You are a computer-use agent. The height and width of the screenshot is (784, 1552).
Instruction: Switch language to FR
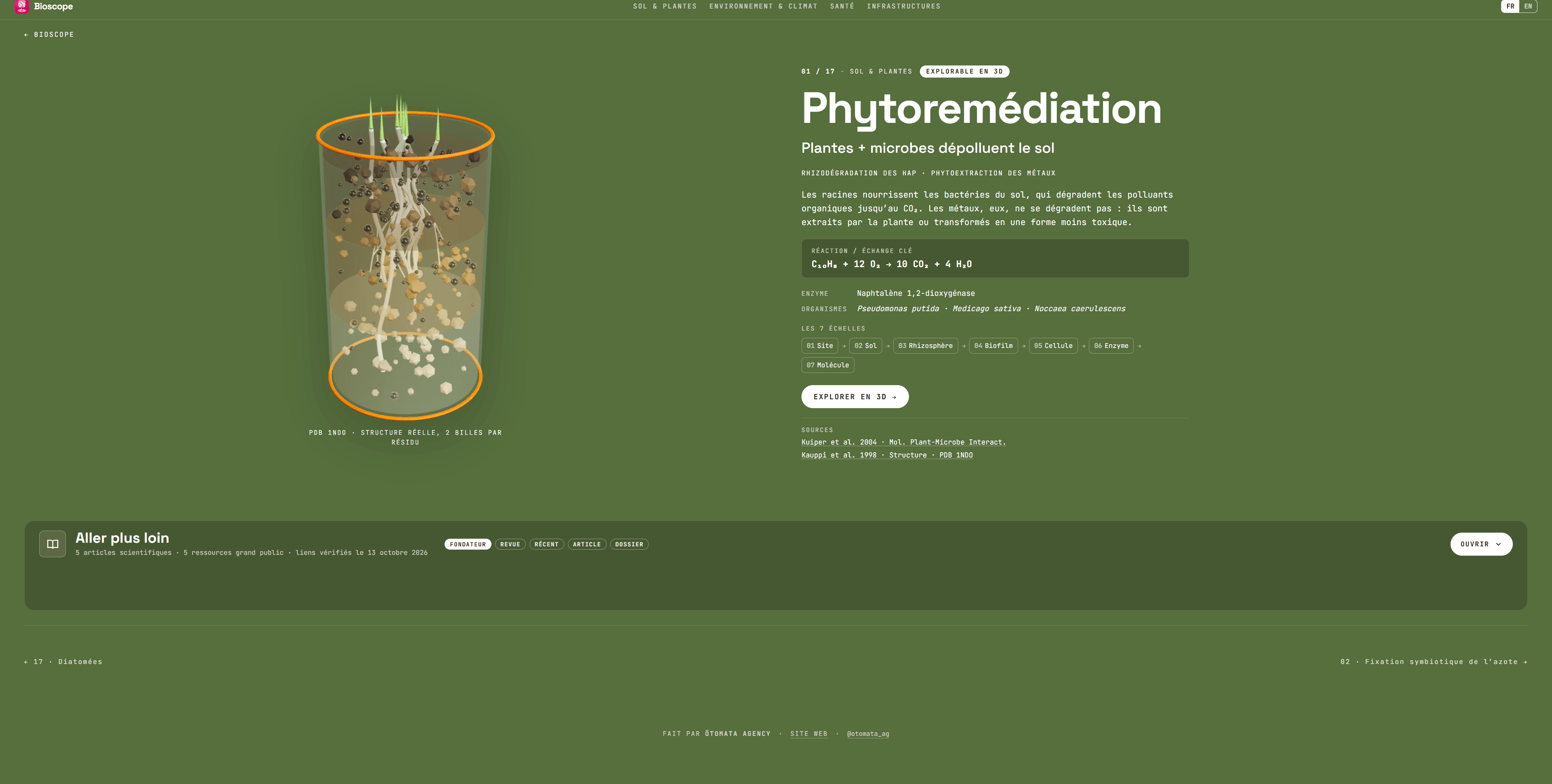tap(1510, 6)
